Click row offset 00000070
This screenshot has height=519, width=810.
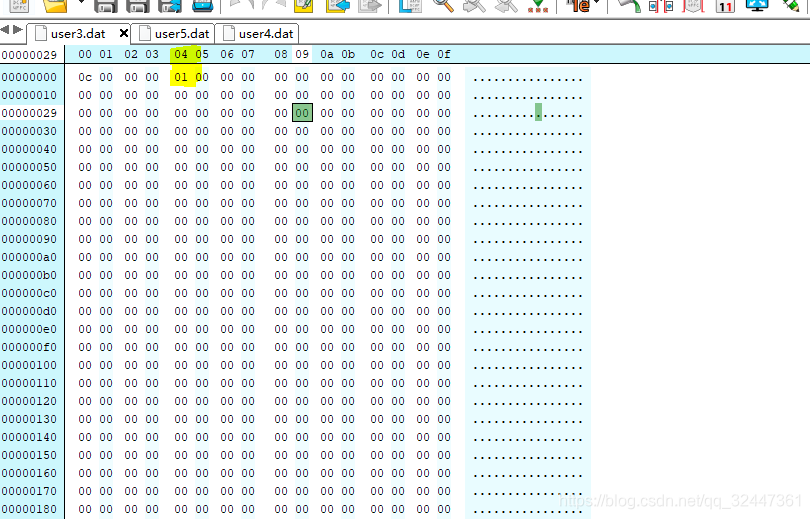point(29,203)
